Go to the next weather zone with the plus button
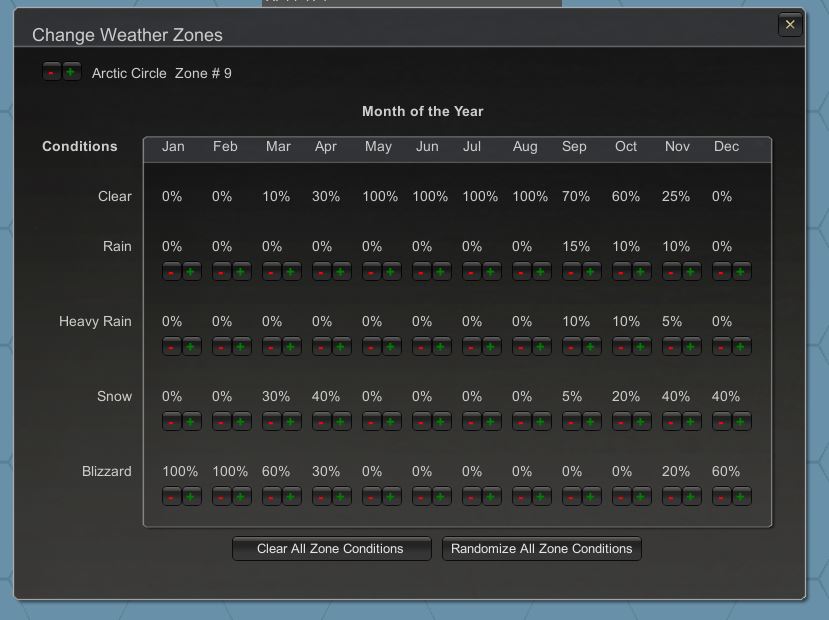This screenshot has width=829, height=620. 71,71
